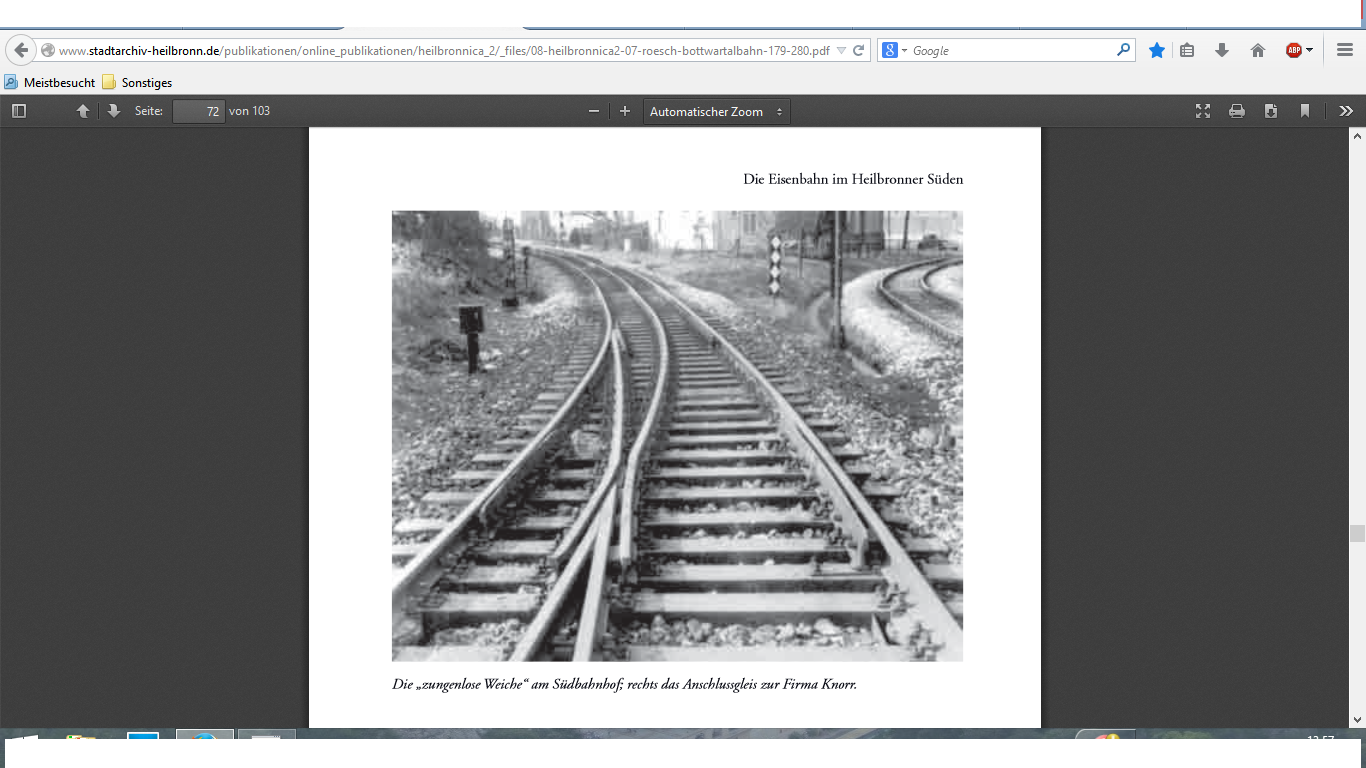Image resolution: width=1366 pixels, height=768 pixels.
Task: Bookmark this page with the star icon
Action: pyautogui.click(x=1157, y=50)
